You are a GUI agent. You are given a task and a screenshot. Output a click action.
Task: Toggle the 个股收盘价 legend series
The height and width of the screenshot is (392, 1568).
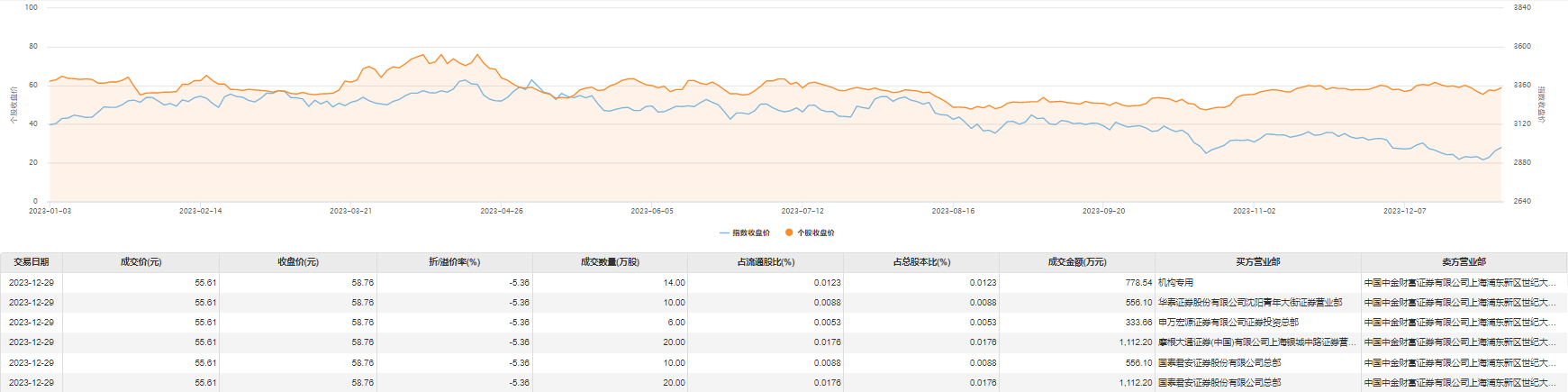pos(810,232)
